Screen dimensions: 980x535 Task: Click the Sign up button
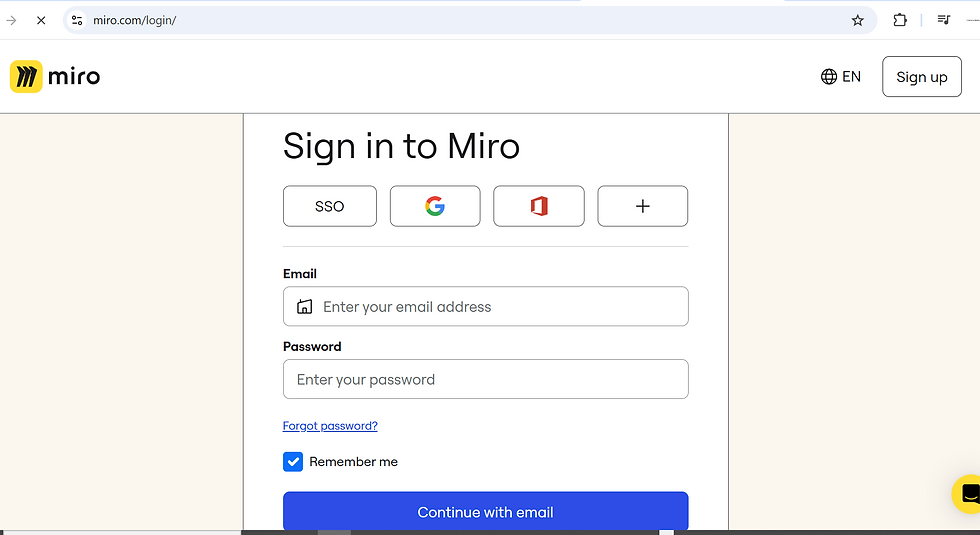tap(922, 76)
